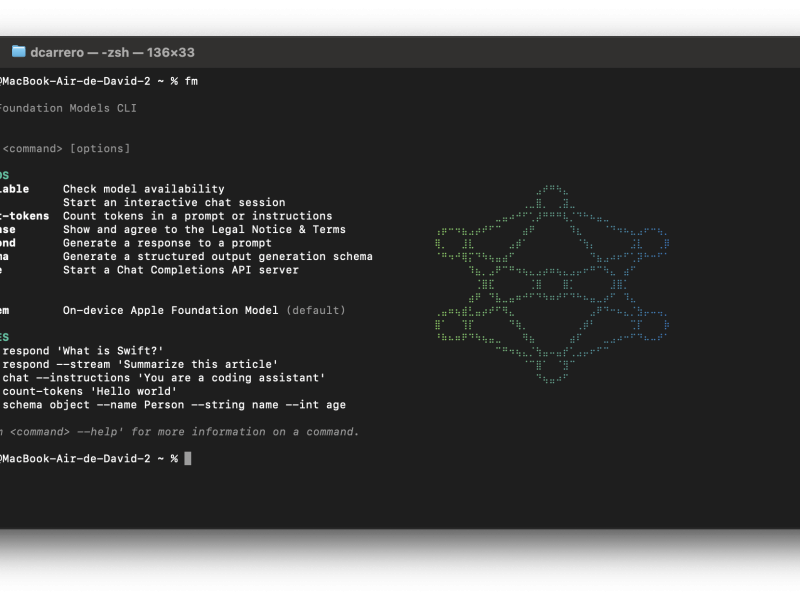
Task: Click the '(default)' label
Action: pyautogui.click(x=316, y=310)
